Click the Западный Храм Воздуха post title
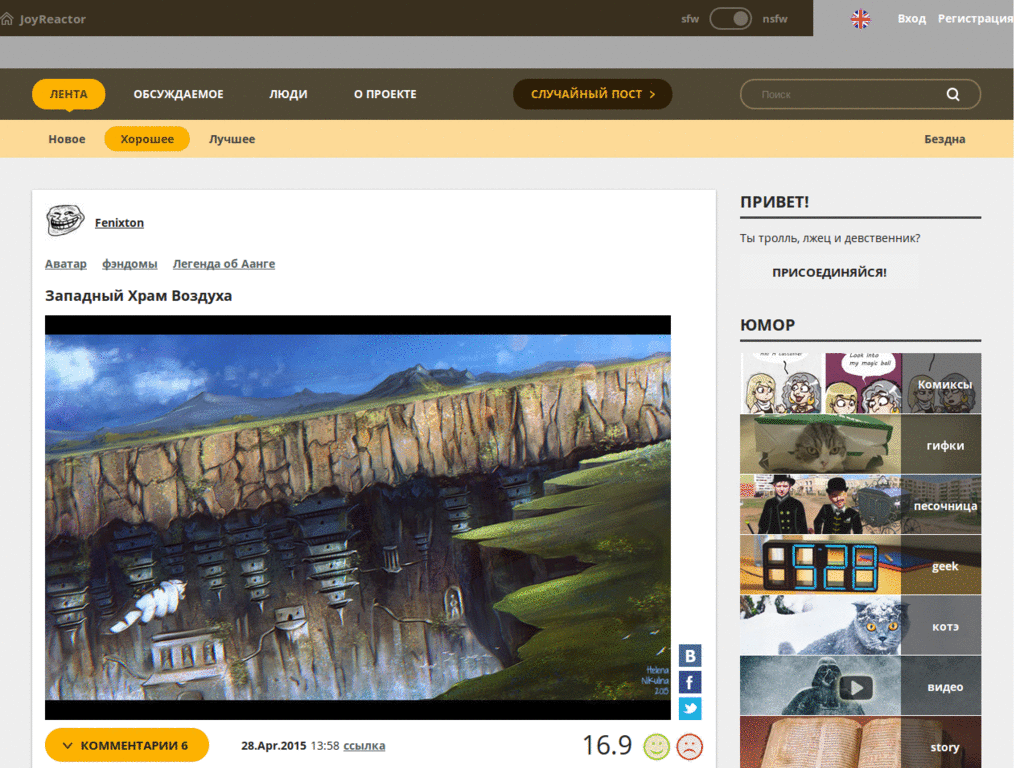The height and width of the screenshot is (768, 1024). pyautogui.click(x=138, y=296)
